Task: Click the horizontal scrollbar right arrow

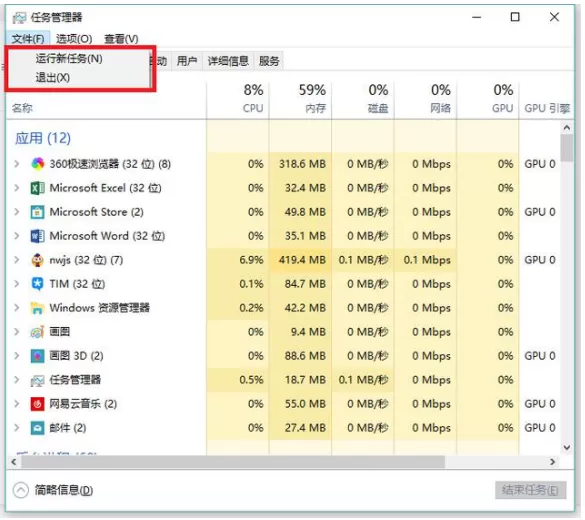Action: tap(553, 462)
